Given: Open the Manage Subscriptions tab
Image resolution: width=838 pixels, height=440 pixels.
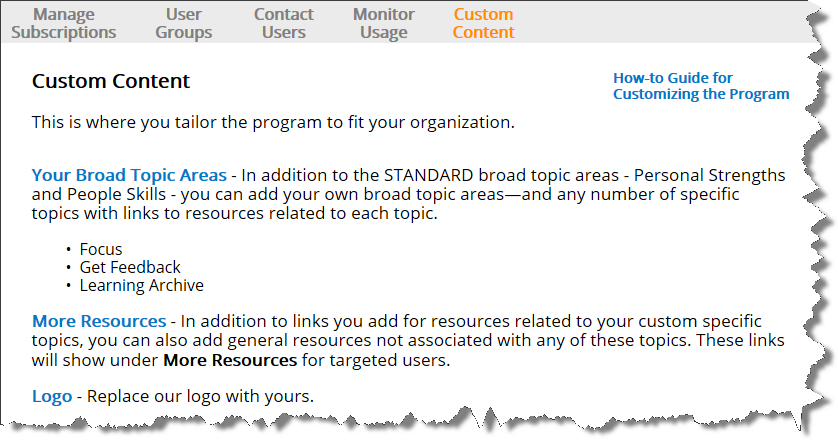Looking at the screenshot, I should 64,23.
